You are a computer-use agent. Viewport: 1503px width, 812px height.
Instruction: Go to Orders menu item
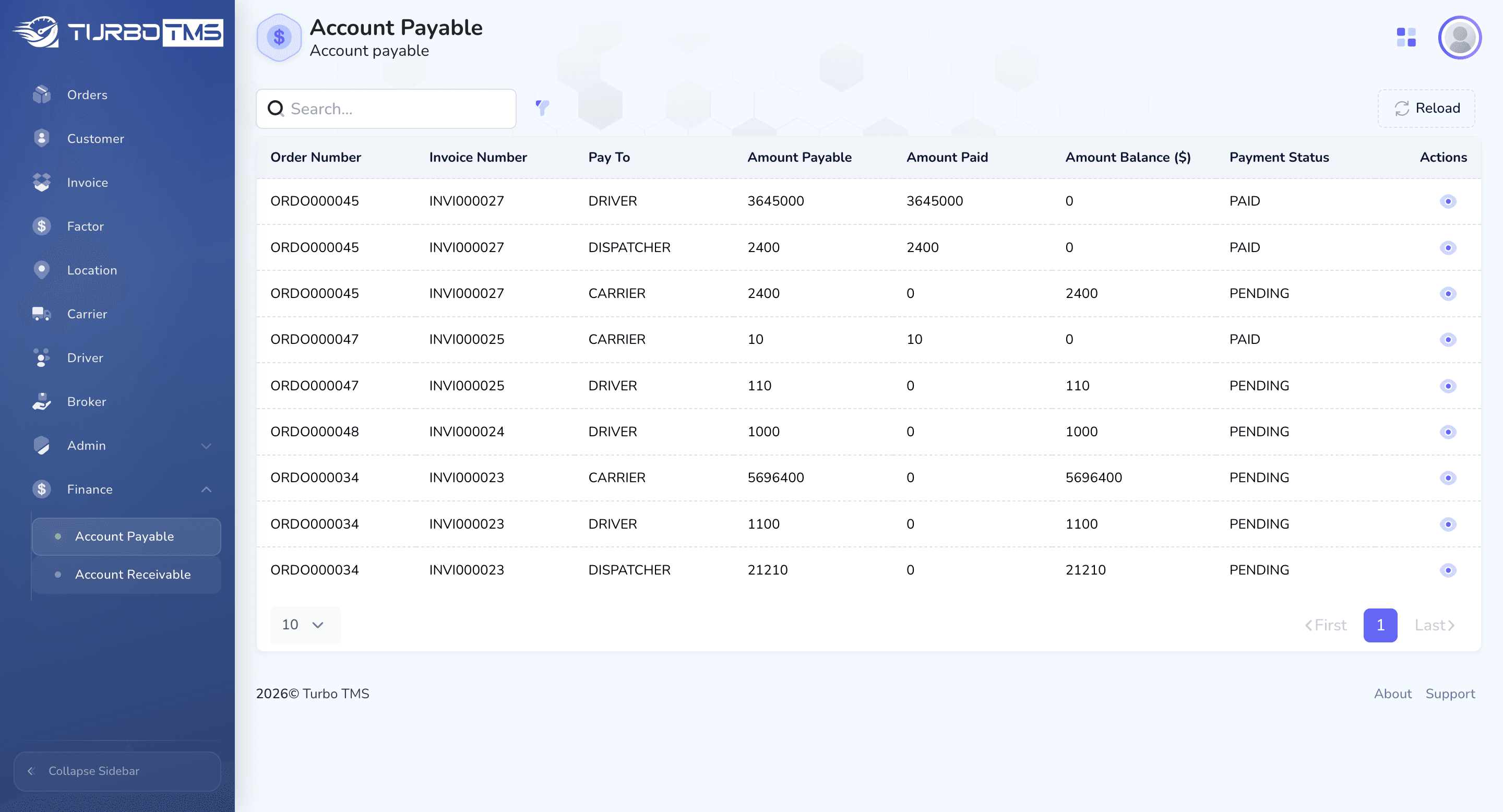[x=87, y=94]
